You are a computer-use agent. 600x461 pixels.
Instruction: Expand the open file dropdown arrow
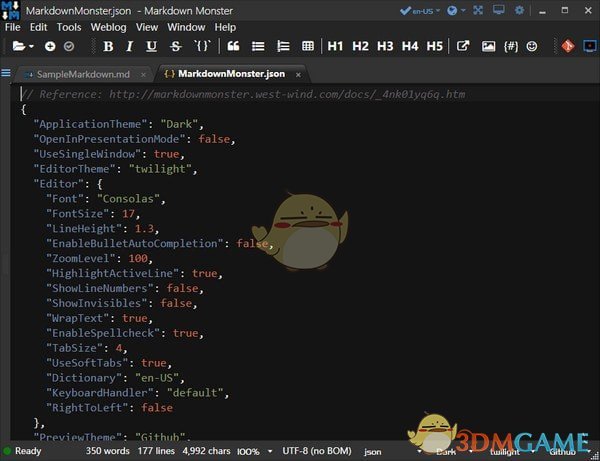(32, 47)
